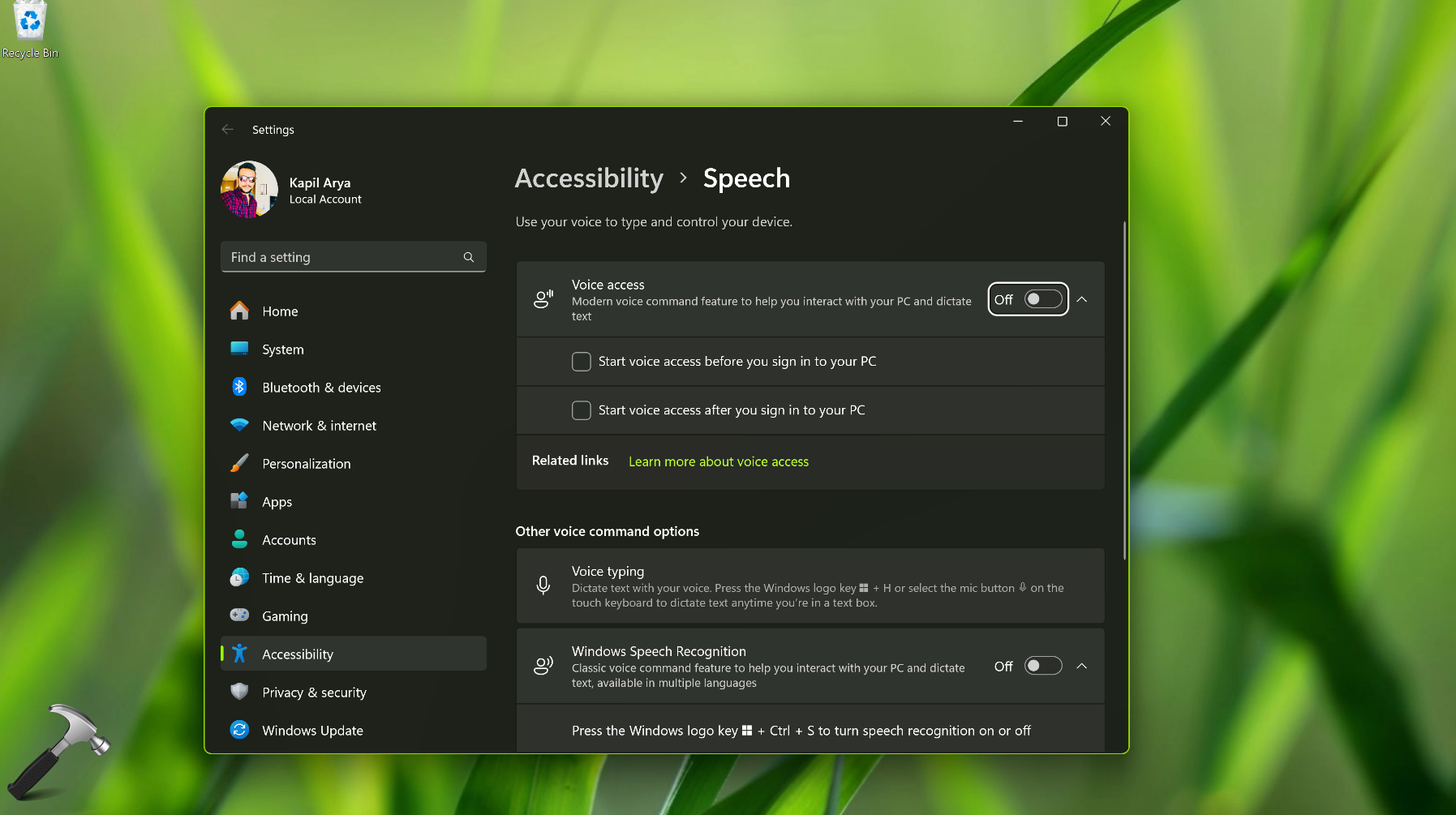Open the Privacy & security settings page
The height and width of the screenshot is (815, 1456).
coord(314,693)
